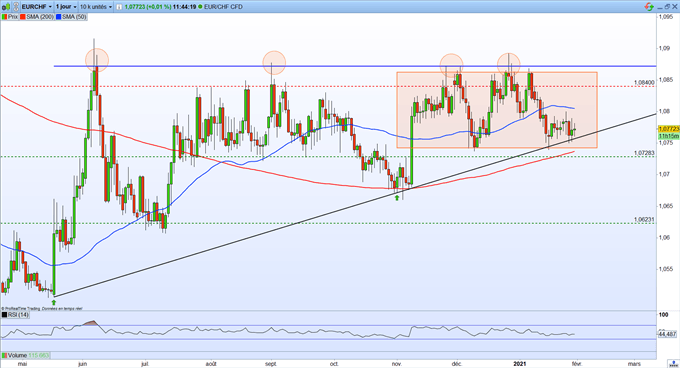Click the red SMA (200) color swatch
Viewport: 680px width, 368px height.
[23, 17]
